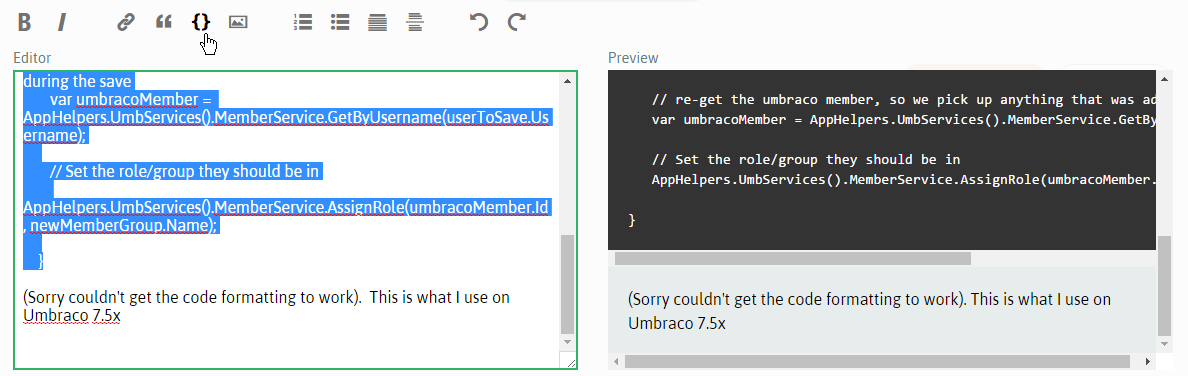The image size is (1188, 376).
Task: Insert a hyperlink
Action: point(125,22)
